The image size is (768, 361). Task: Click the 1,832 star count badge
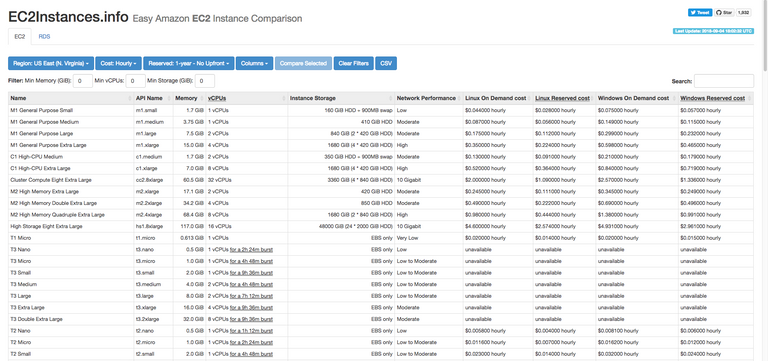tap(743, 13)
